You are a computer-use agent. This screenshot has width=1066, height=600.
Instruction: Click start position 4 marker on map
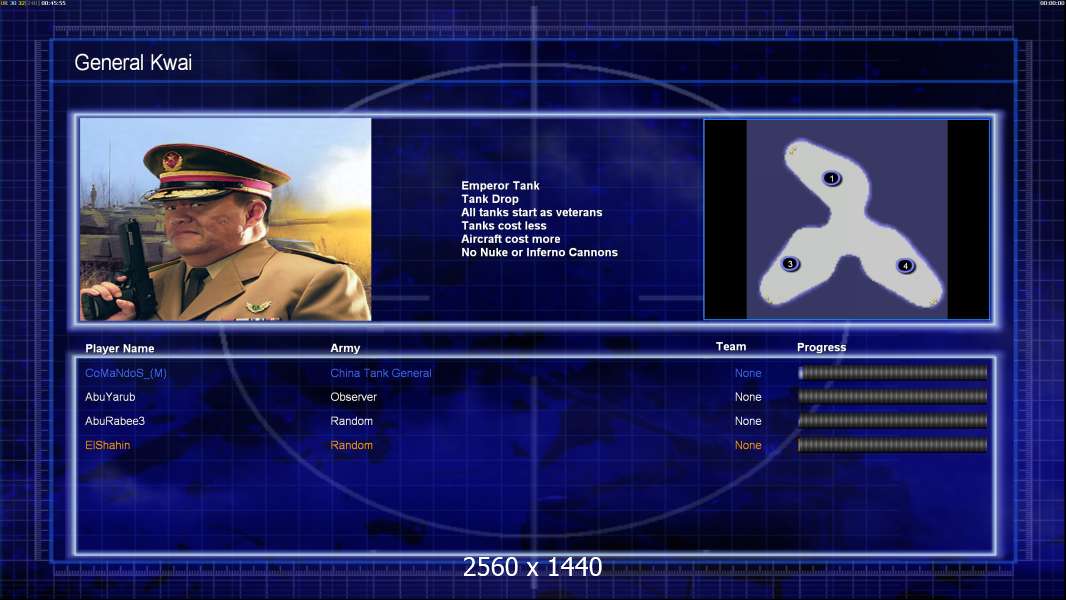[905, 266]
